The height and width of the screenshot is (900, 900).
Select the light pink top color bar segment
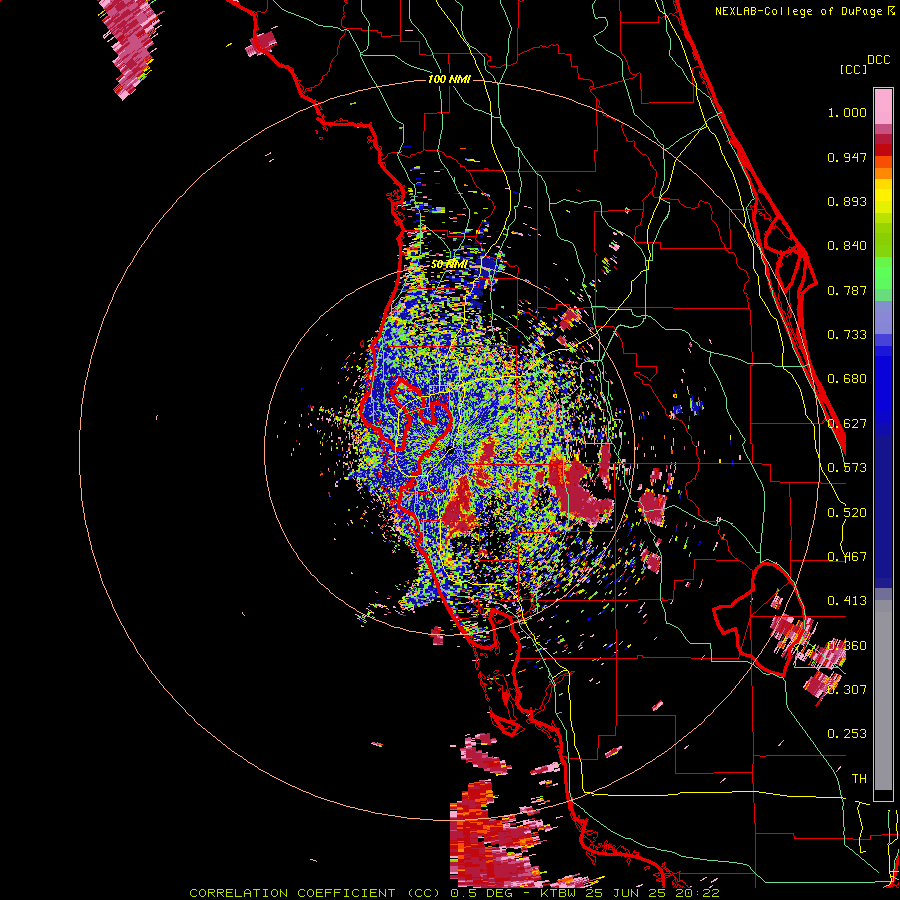(x=883, y=107)
